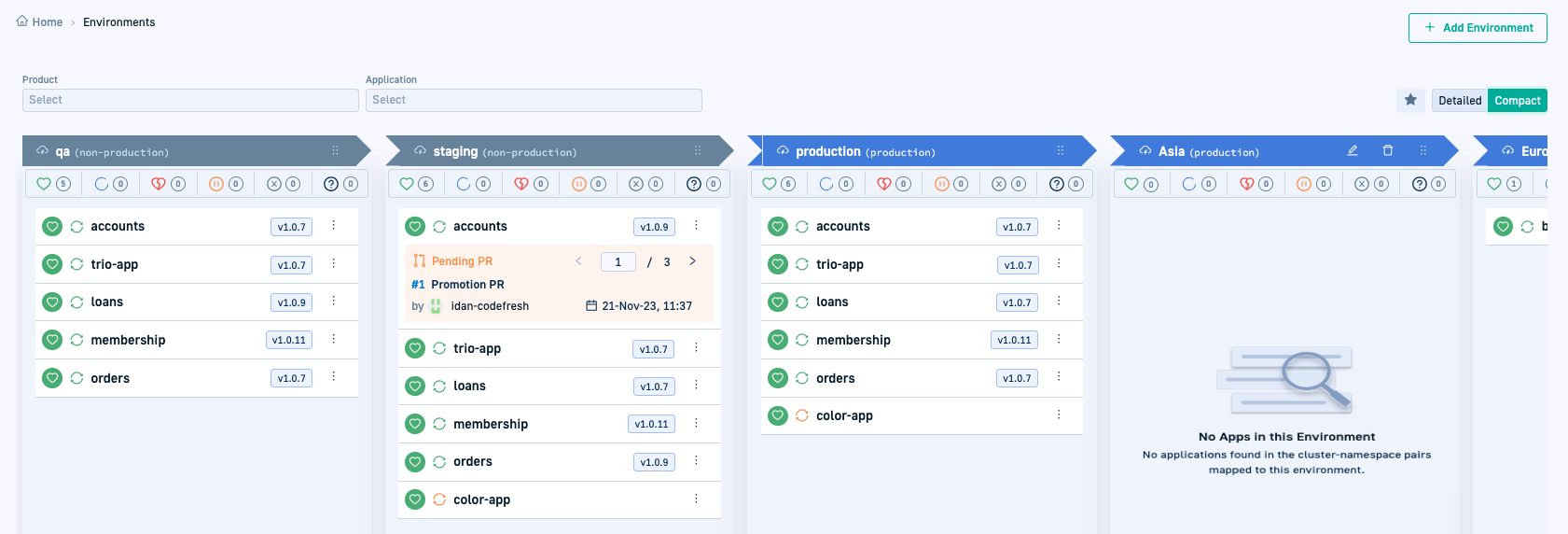1568x534 pixels.
Task: Edit the Asia environment with pencil icon
Action: [x=1353, y=150]
